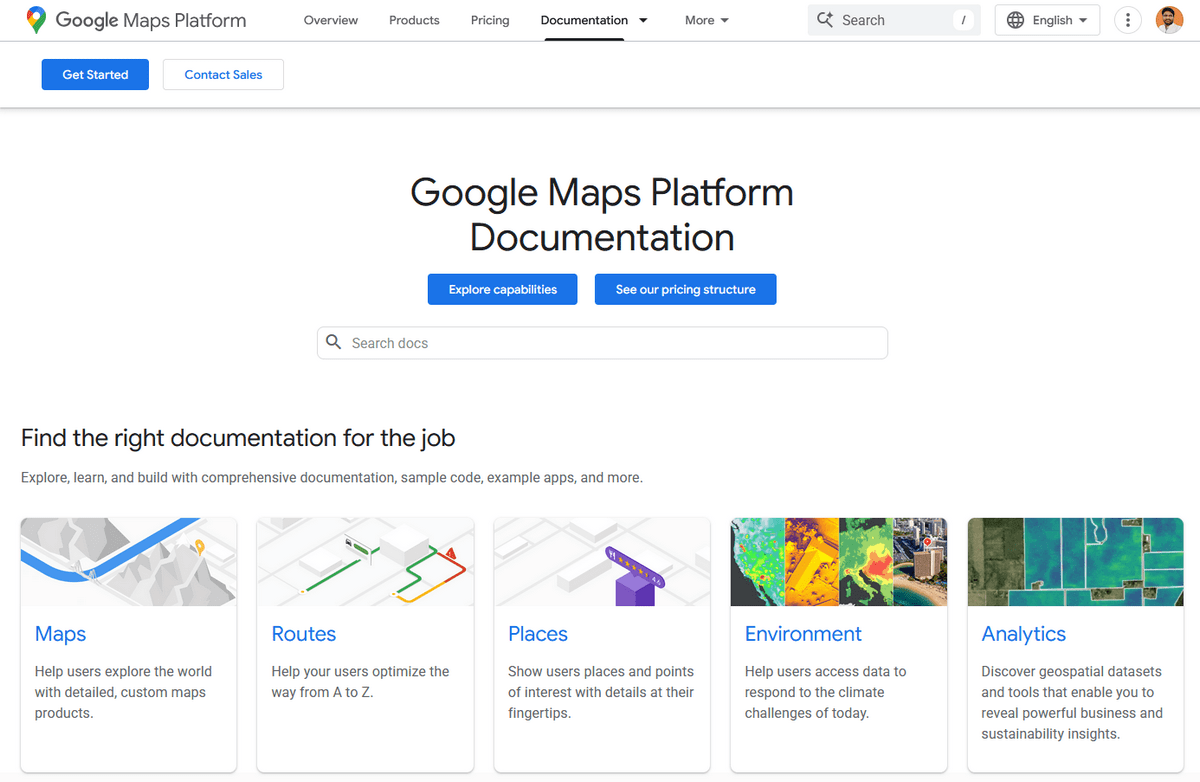Open the Routes documentation link

click(304, 634)
